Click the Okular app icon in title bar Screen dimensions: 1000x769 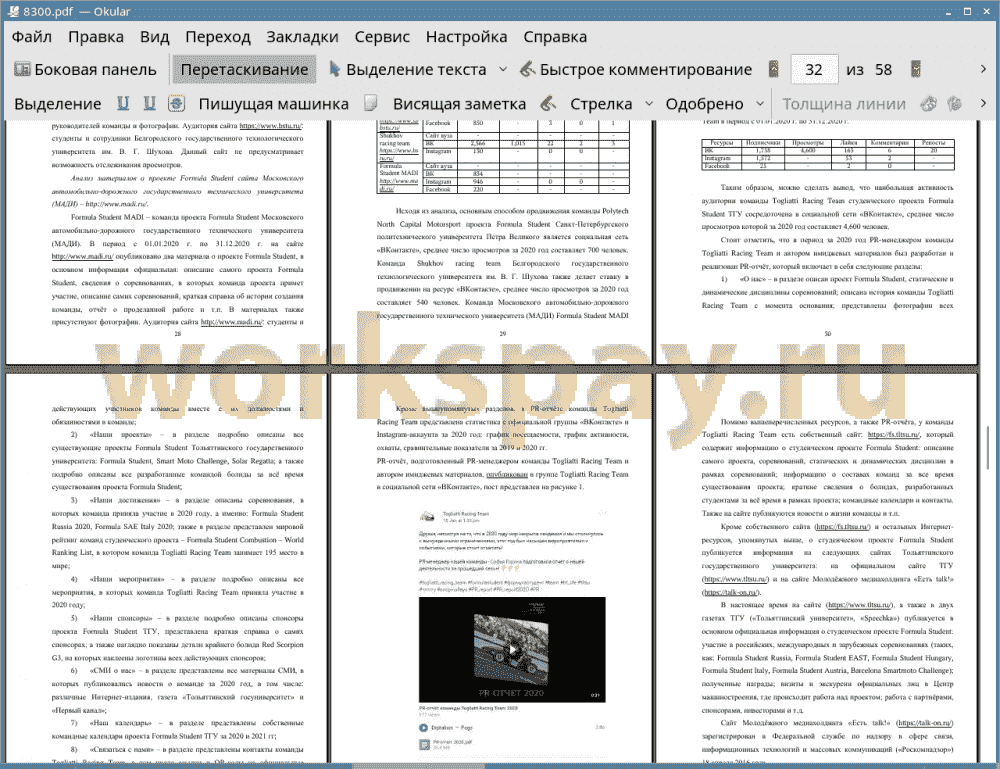[x=13, y=11]
